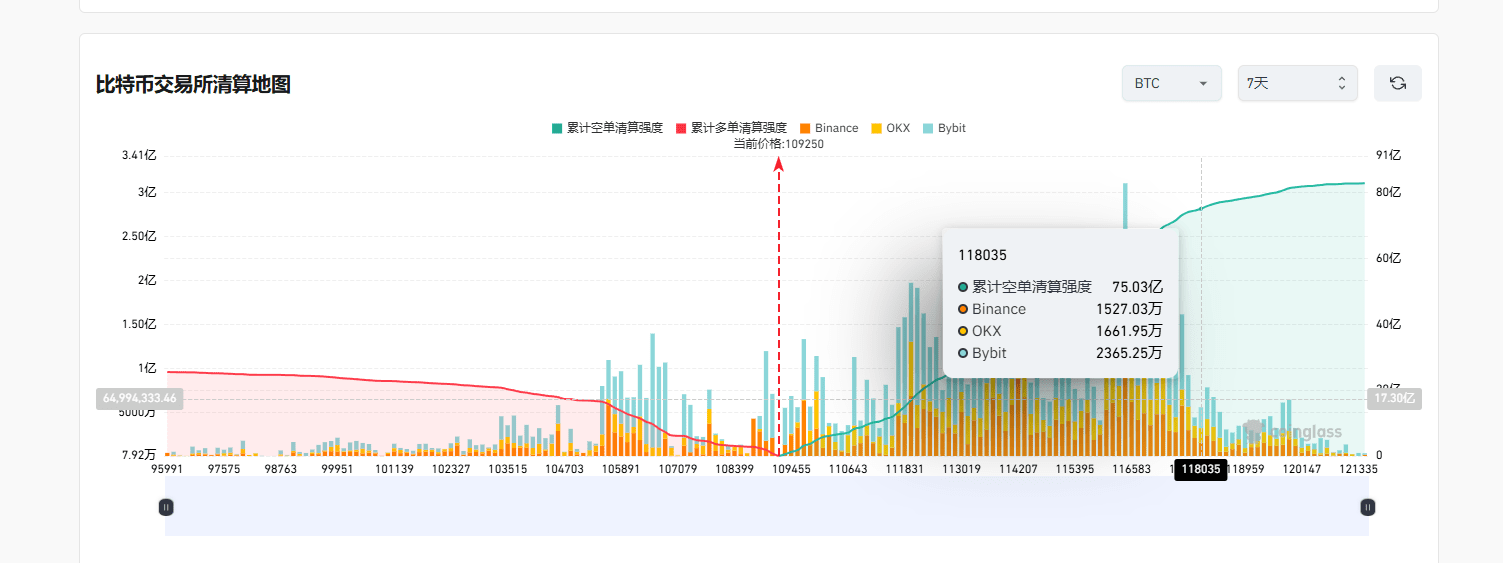
Task: Click the right range slider handle
Action: pyautogui.click(x=1367, y=507)
